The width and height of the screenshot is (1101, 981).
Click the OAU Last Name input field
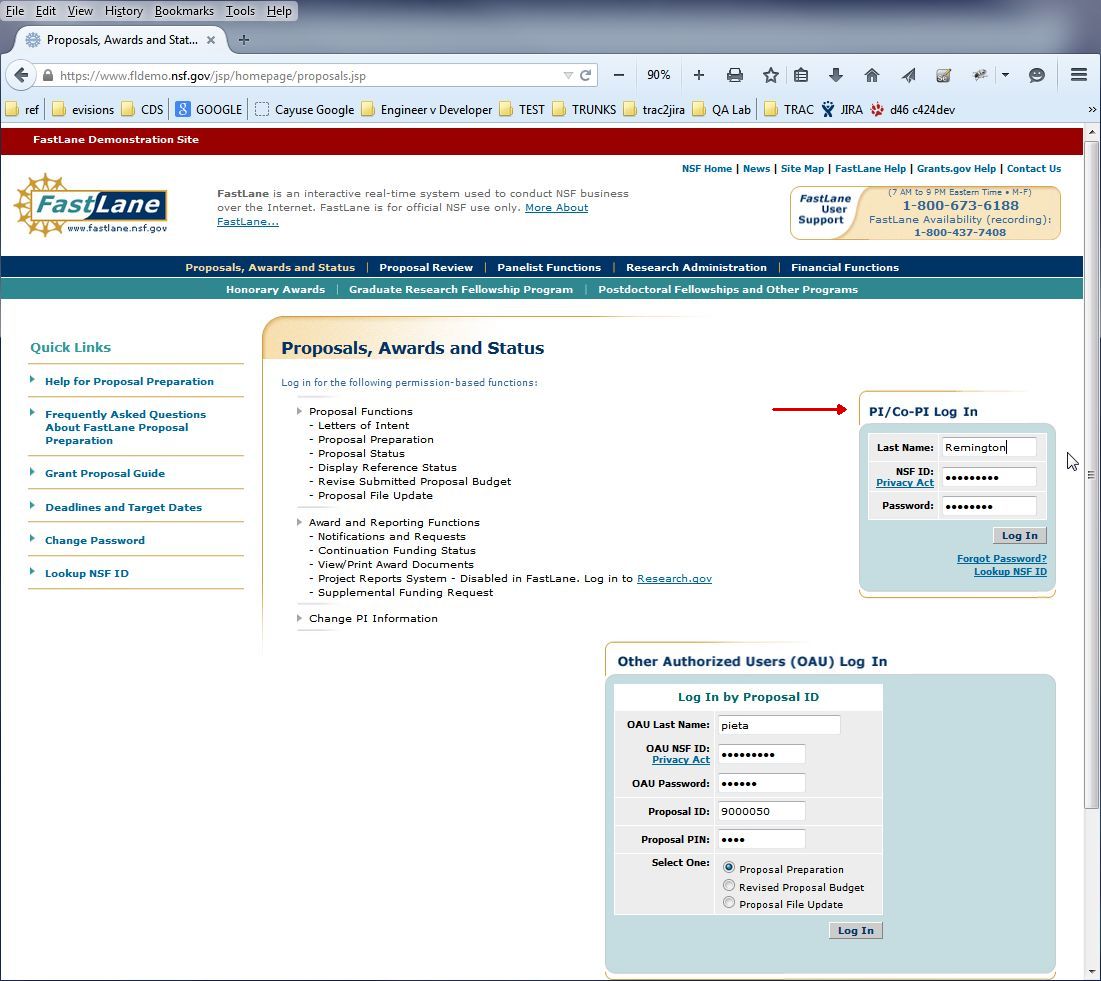(779, 725)
